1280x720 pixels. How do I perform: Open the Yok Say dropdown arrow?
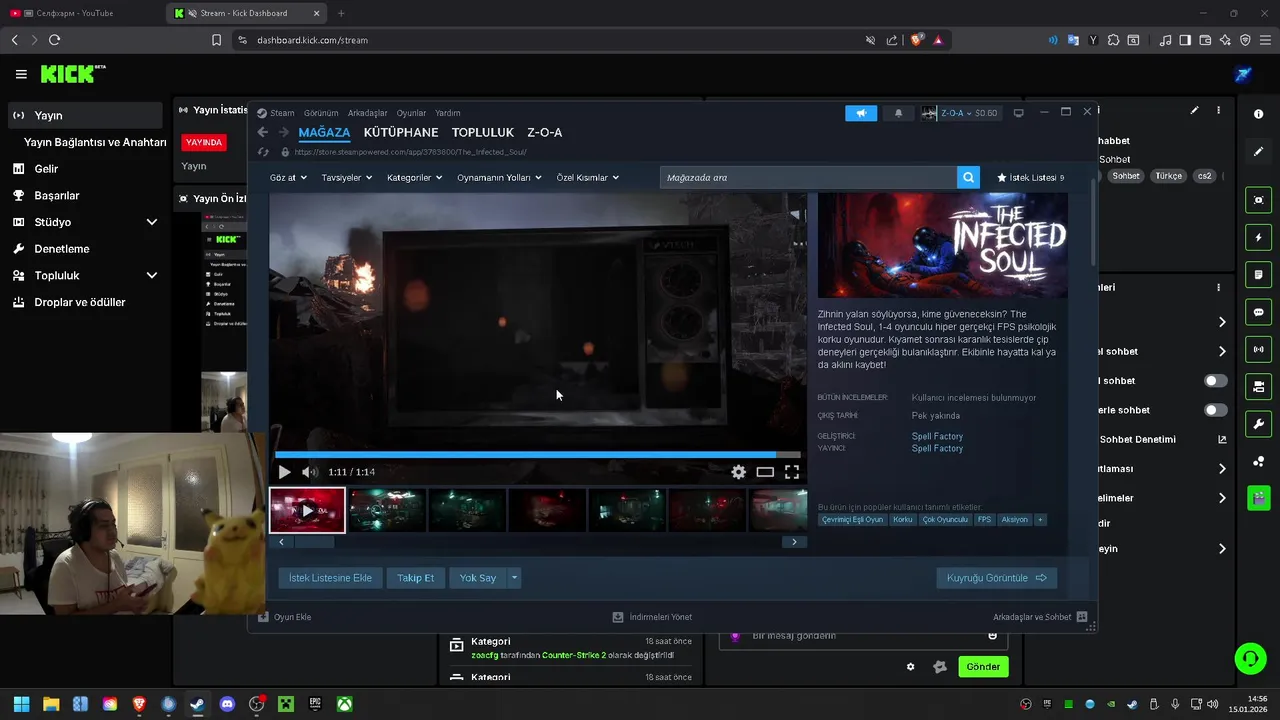[514, 578]
